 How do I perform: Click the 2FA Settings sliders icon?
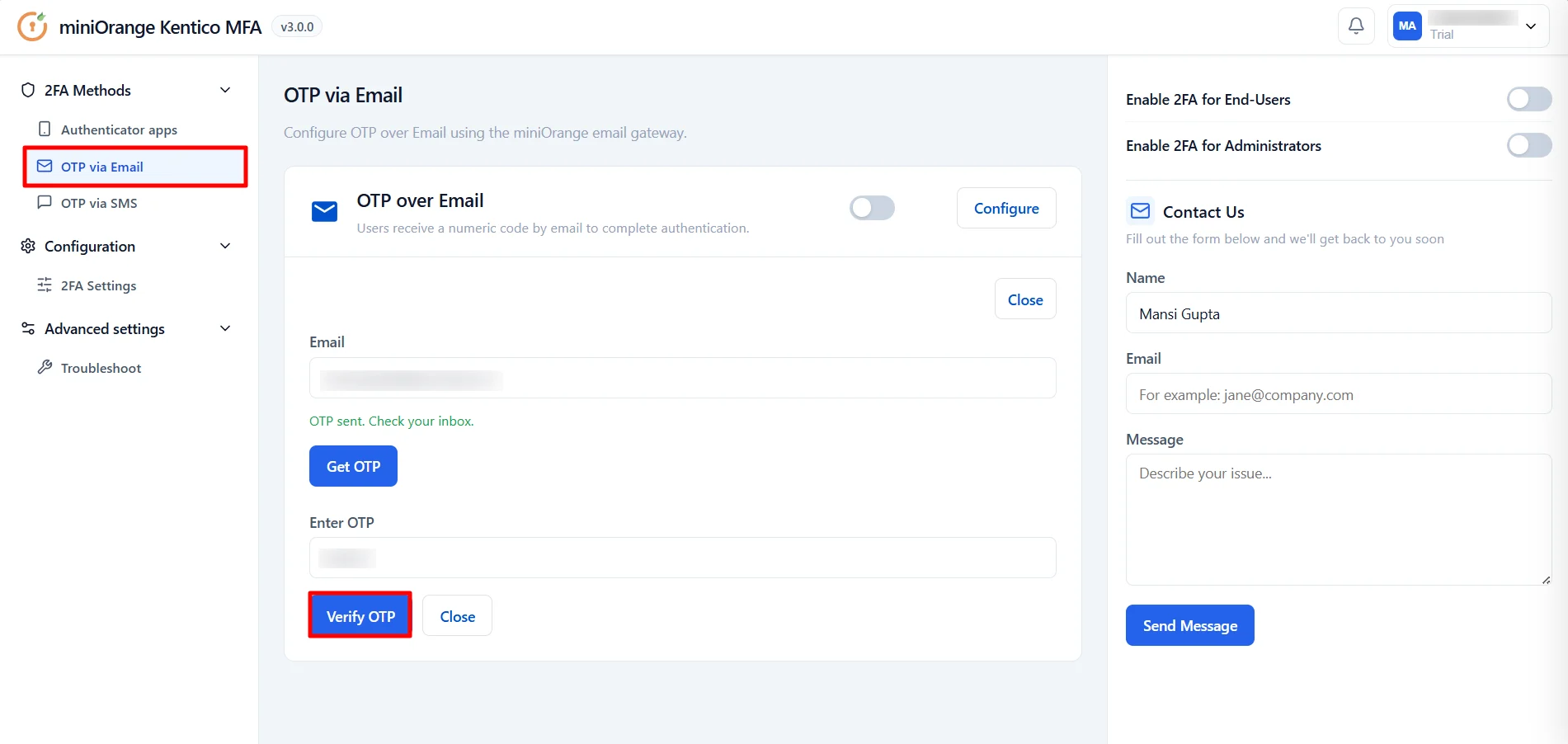tap(45, 285)
